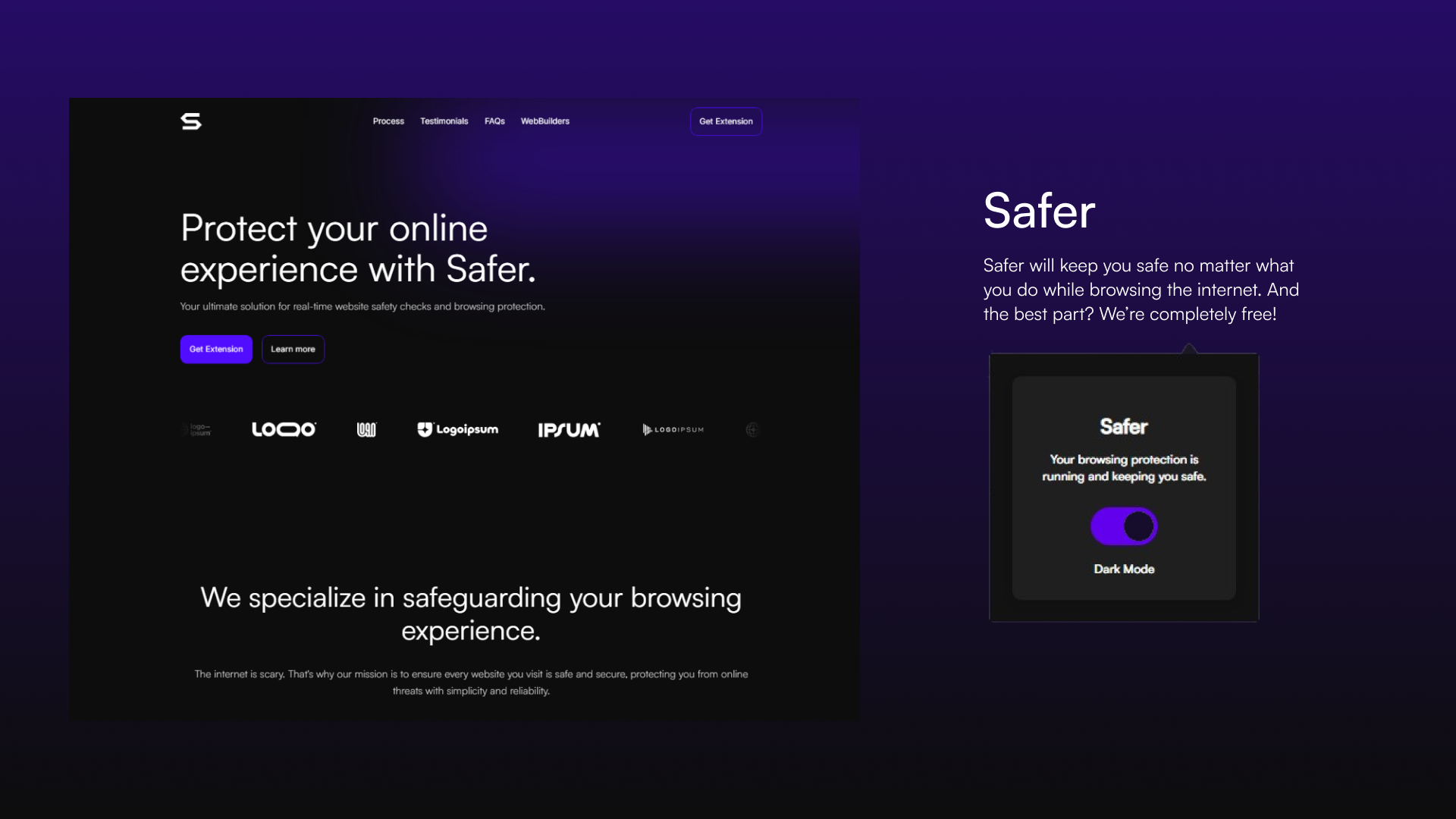Open the FAQs nav link

494,121
